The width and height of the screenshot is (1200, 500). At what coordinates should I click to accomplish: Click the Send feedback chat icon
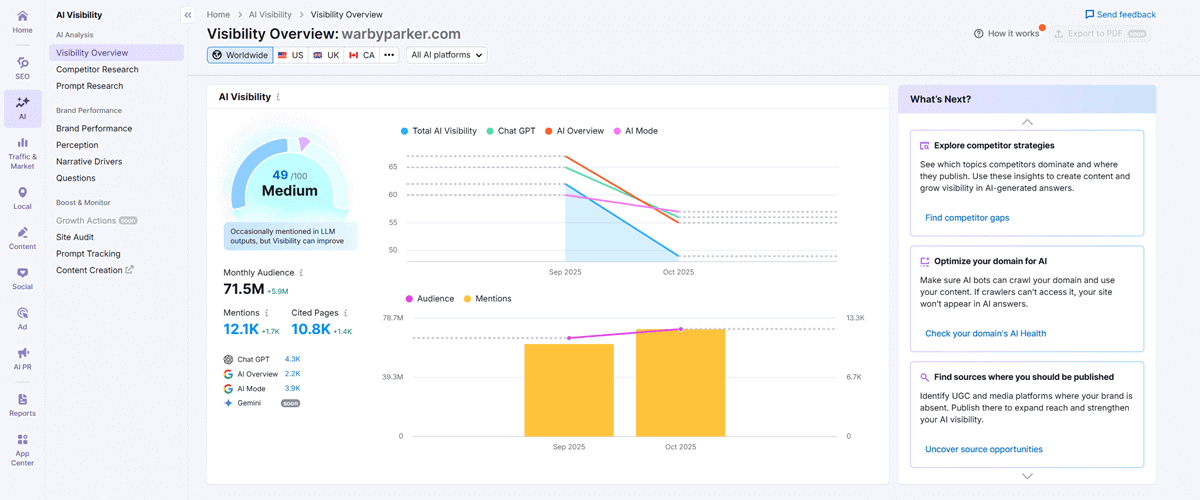point(1090,15)
